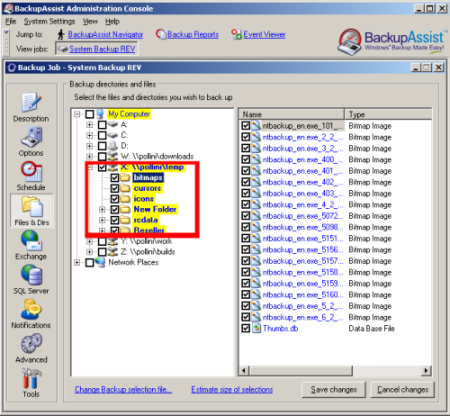Screen dimensions: 450x416
Task: Uncheck the ntbackup_en.exe_400 file checkbox
Action: pos(246,159)
